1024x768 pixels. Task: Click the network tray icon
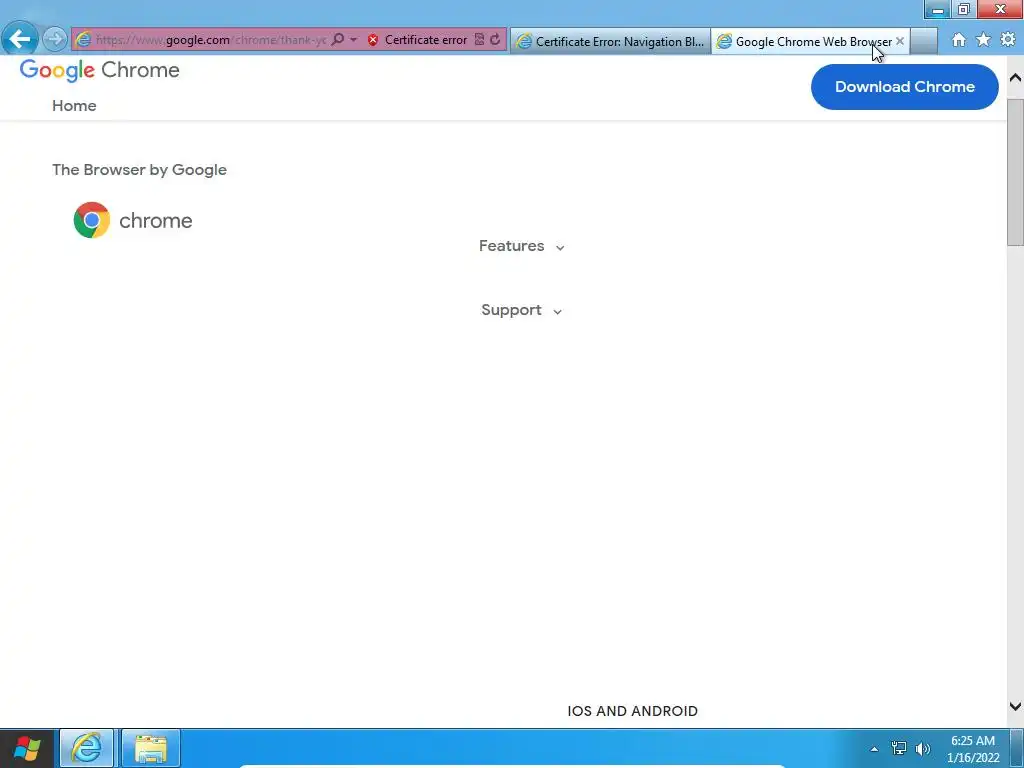click(x=899, y=748)
